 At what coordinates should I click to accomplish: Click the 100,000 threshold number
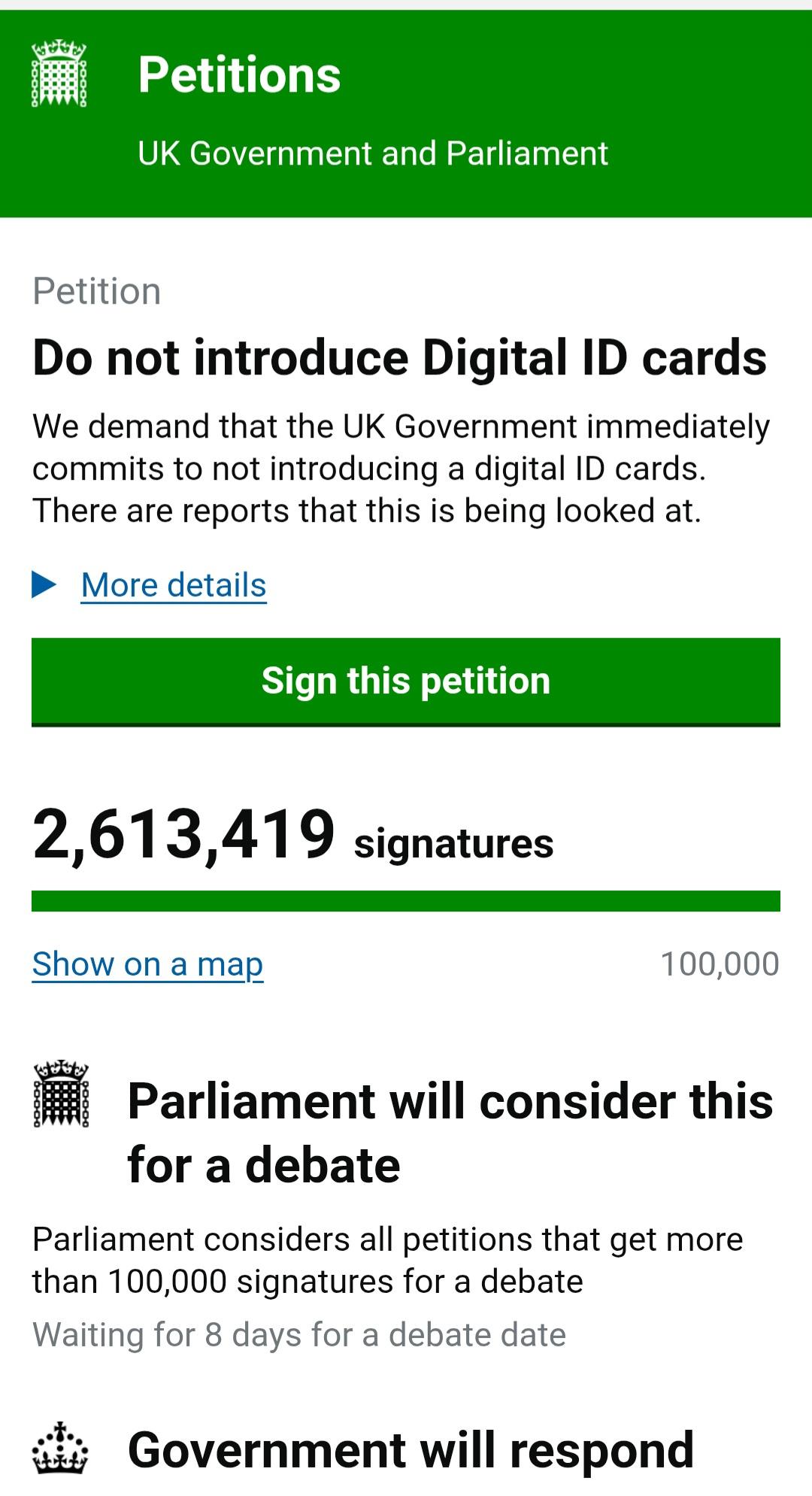tap(720, 964)
